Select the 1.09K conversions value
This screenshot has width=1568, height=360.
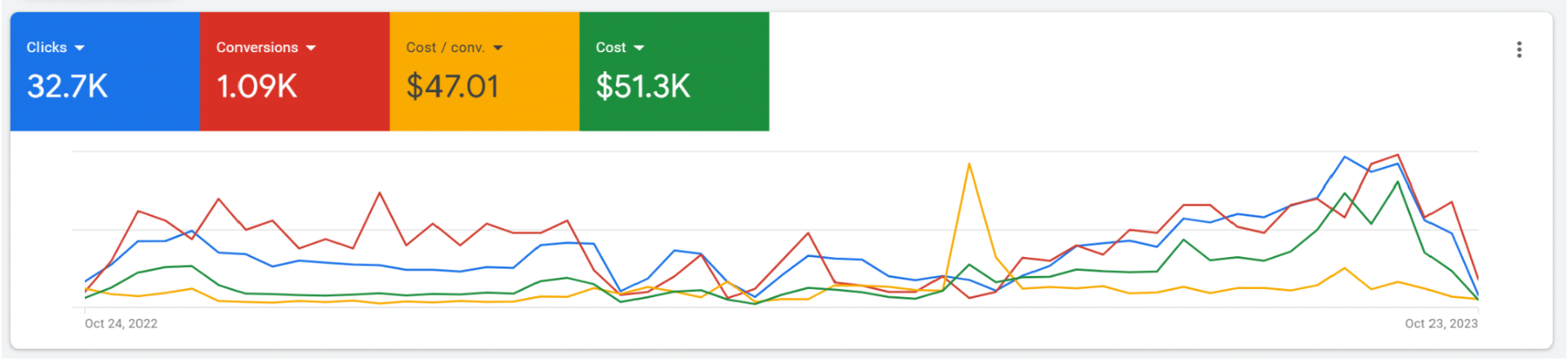pos(256,86)
